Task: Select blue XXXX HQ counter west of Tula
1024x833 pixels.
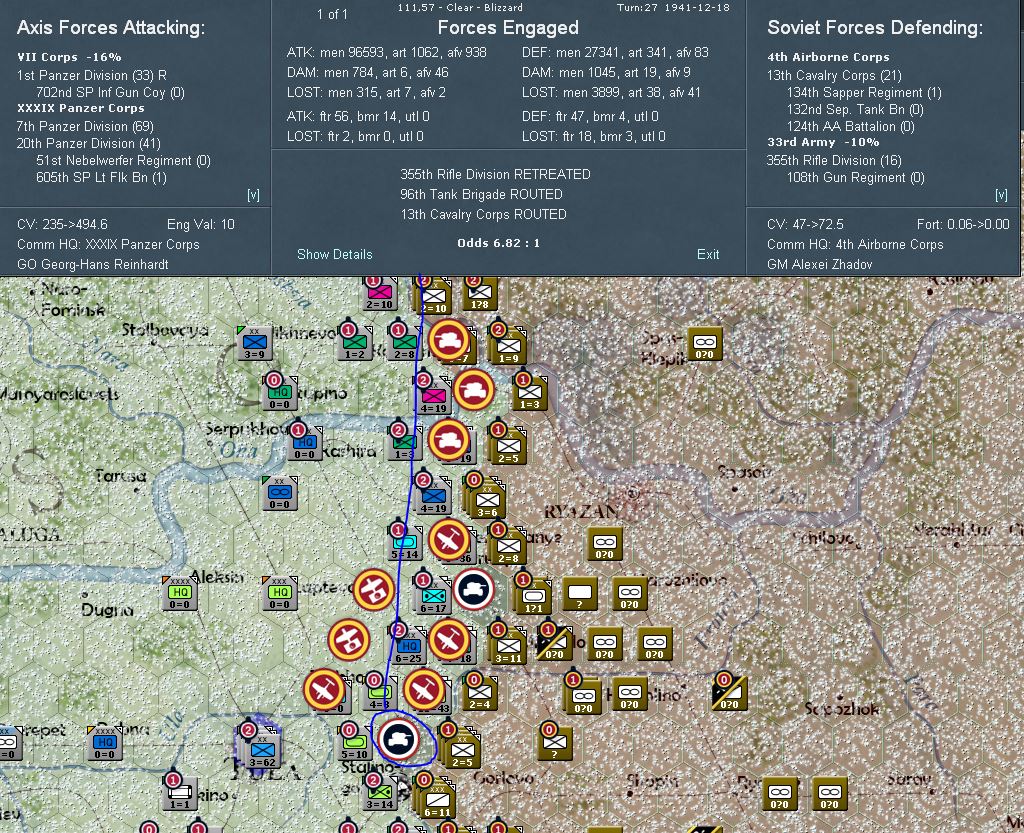Action: [x=104, y=743]
